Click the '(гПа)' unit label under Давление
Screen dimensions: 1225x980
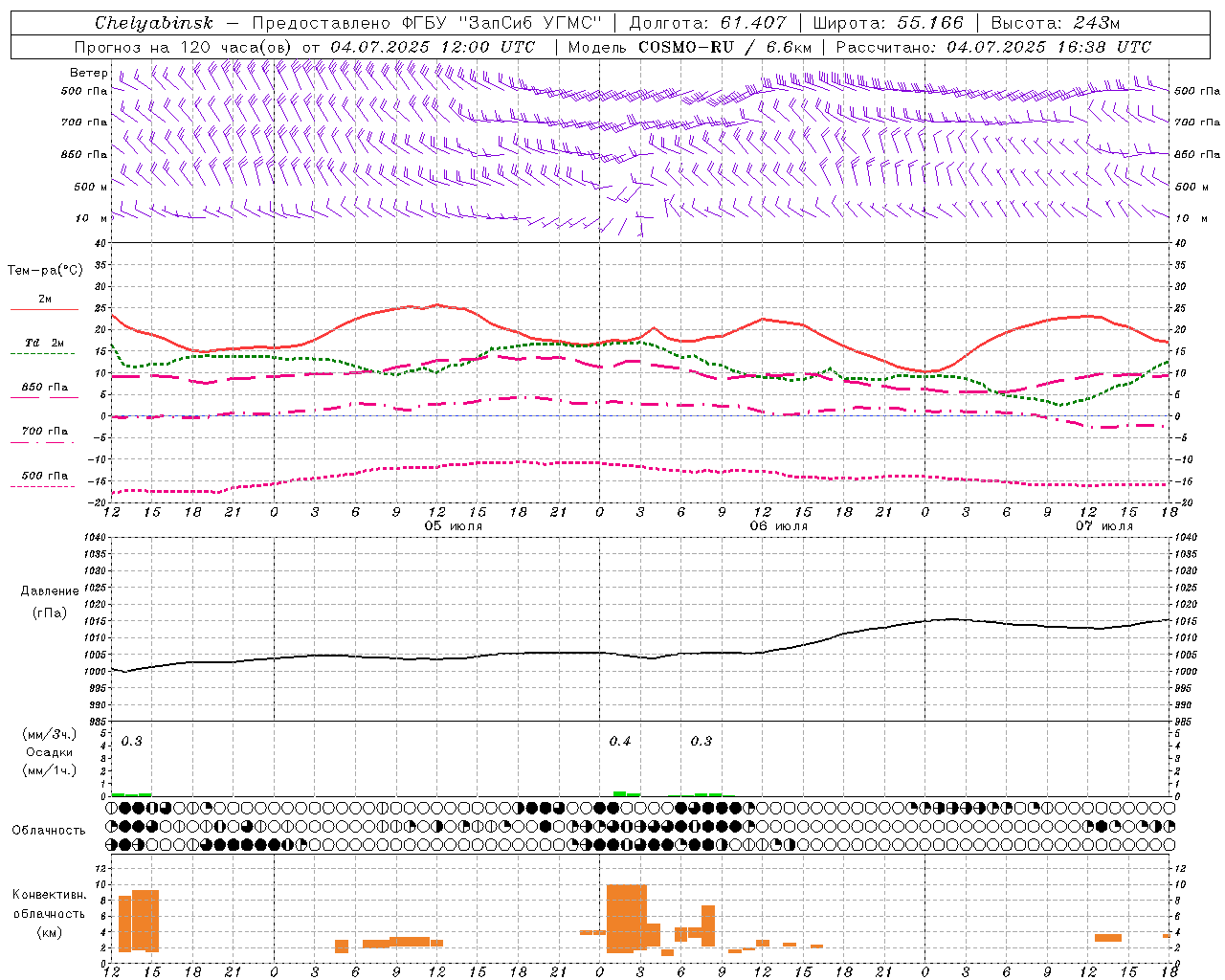tap(50, 613)
